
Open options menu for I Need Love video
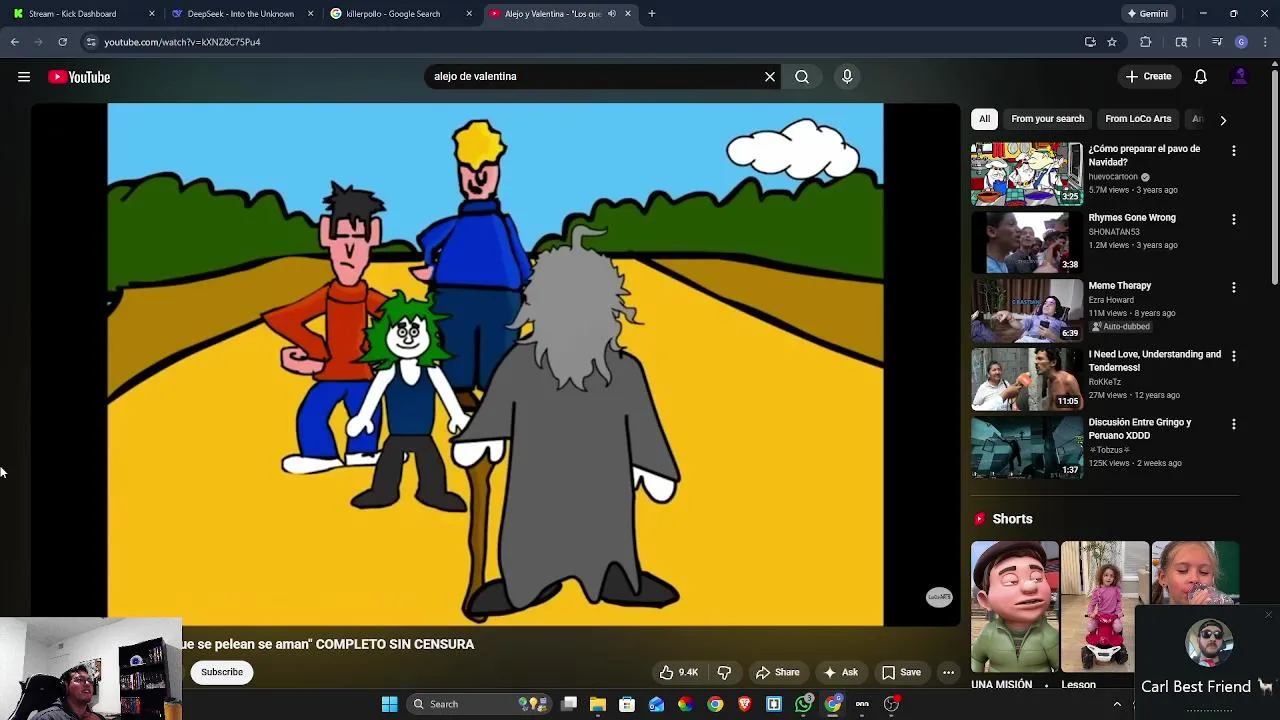(x=1233, y=356)
